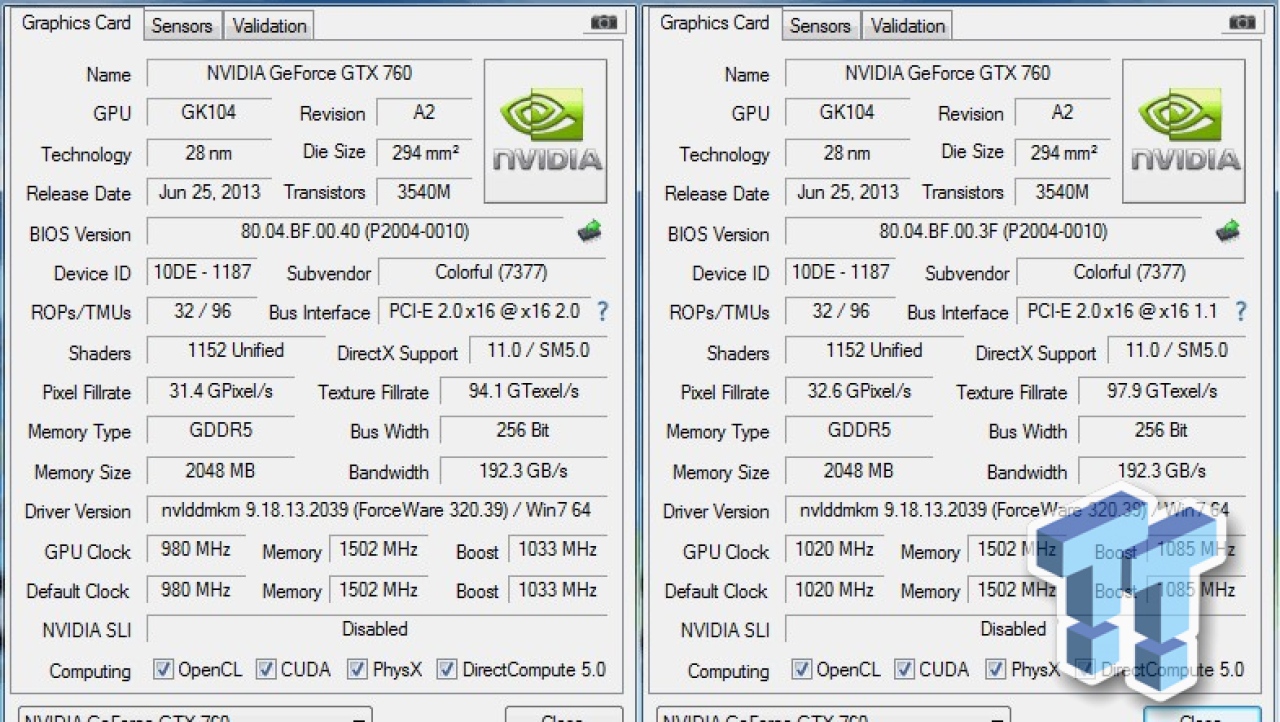Screen dimensions: 1280x722
Task: Toggle PhysX checkbox in right window
Action: [995, 669]
